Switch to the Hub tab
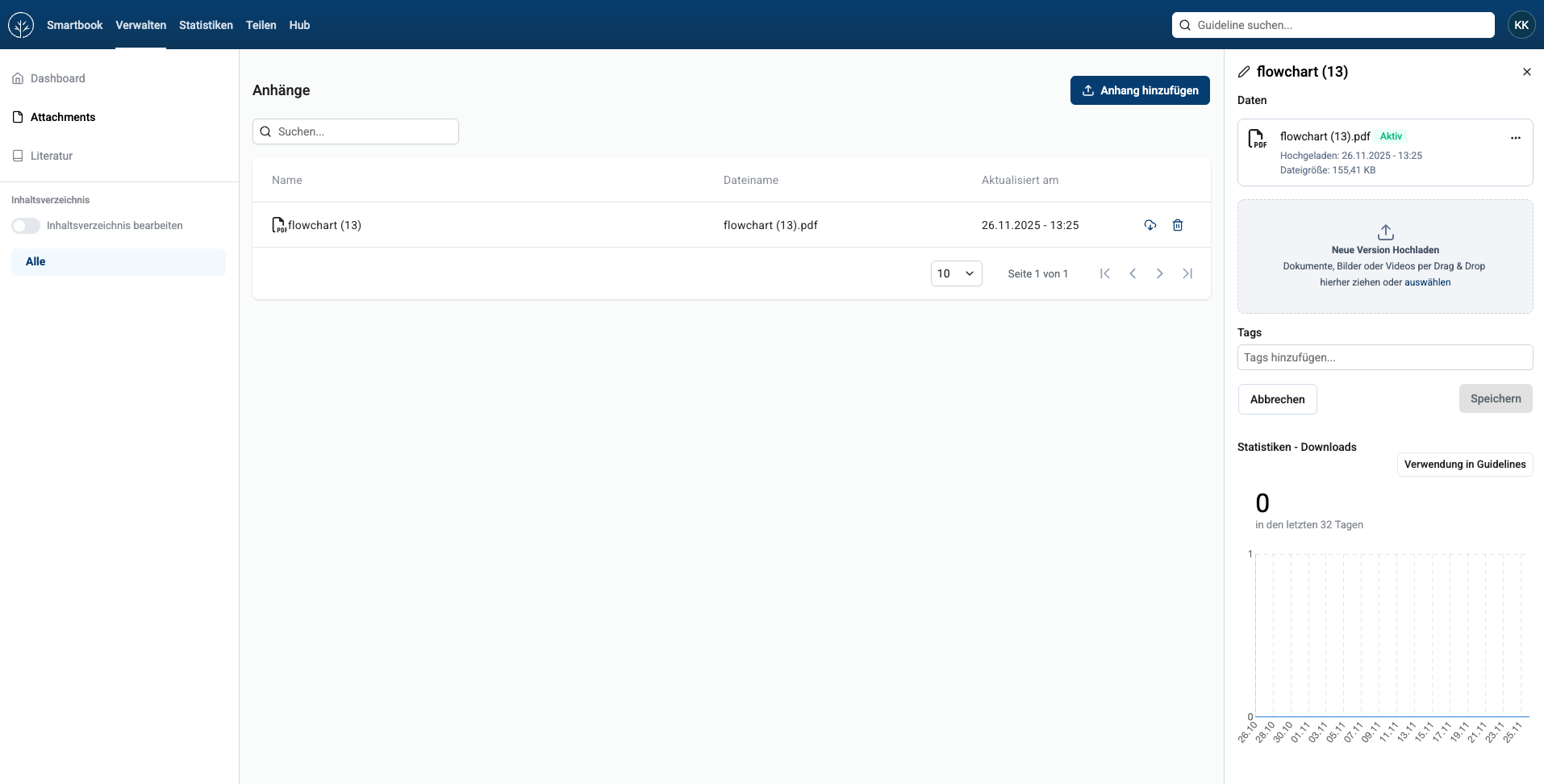Image resolution: width=1544 pixels, height=784 pixels. point(299,25)
